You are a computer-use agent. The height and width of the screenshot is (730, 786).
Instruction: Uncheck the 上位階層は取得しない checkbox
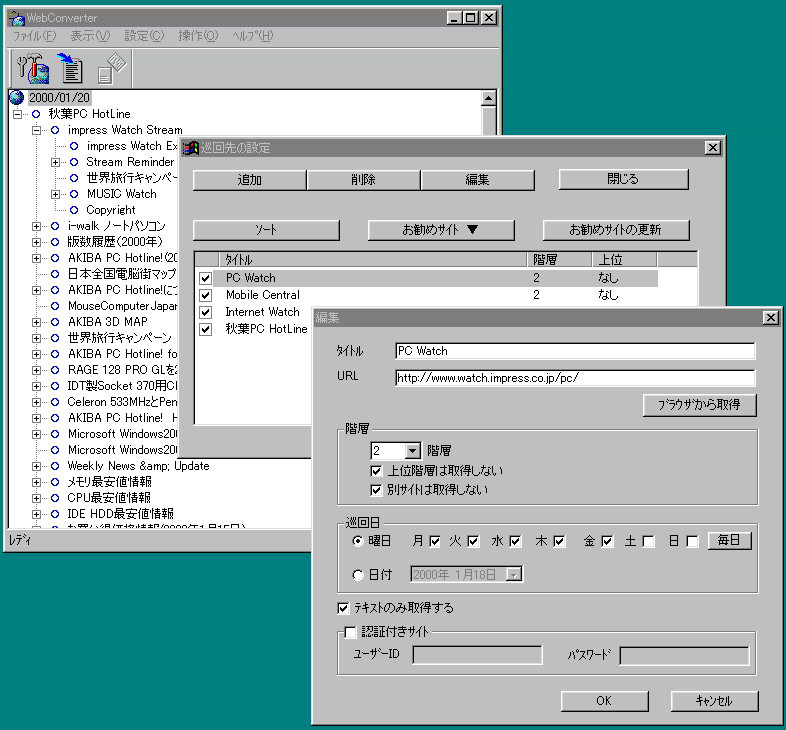point(376,471)
